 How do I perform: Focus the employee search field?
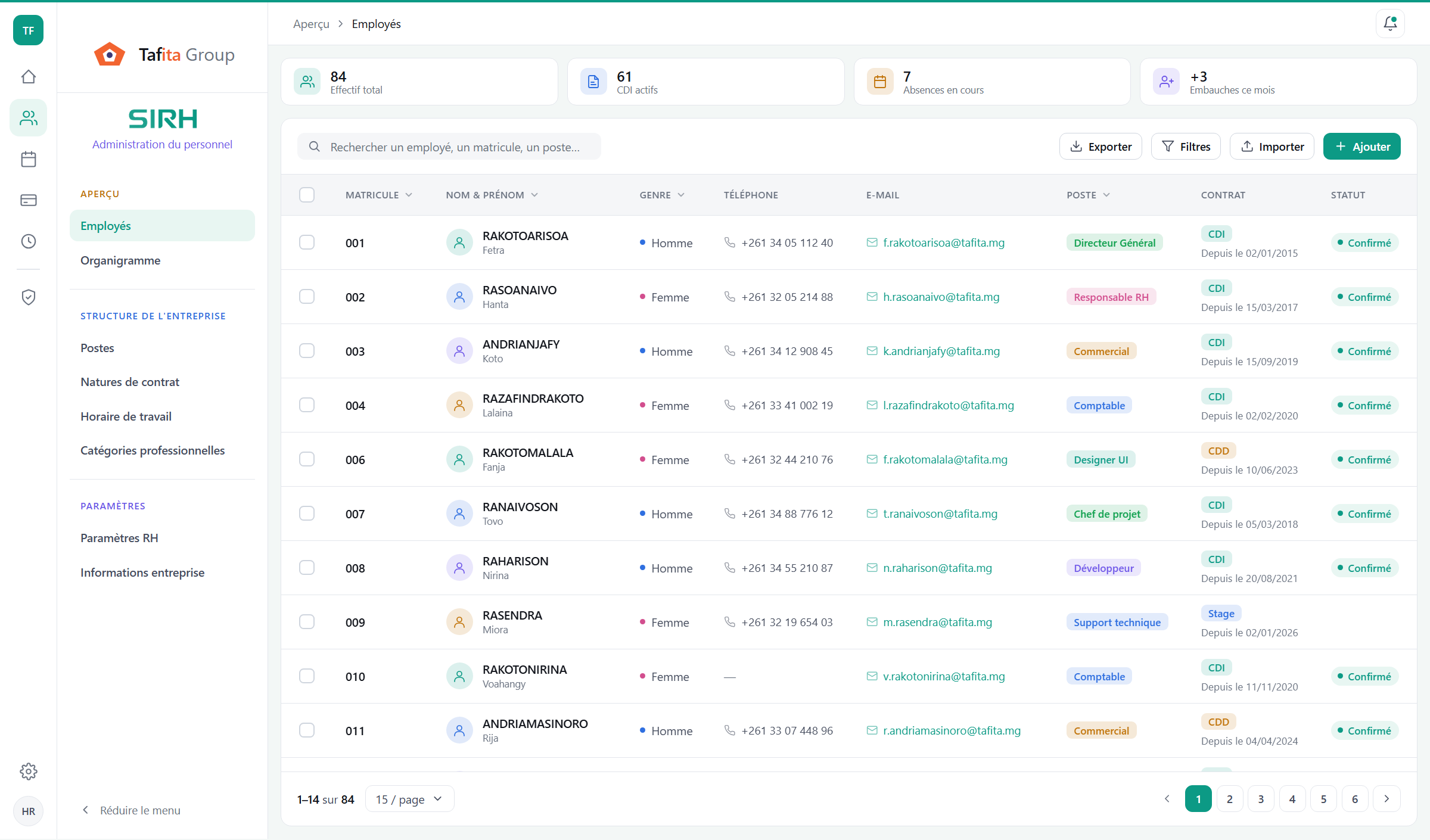click(x=449, y=147)
